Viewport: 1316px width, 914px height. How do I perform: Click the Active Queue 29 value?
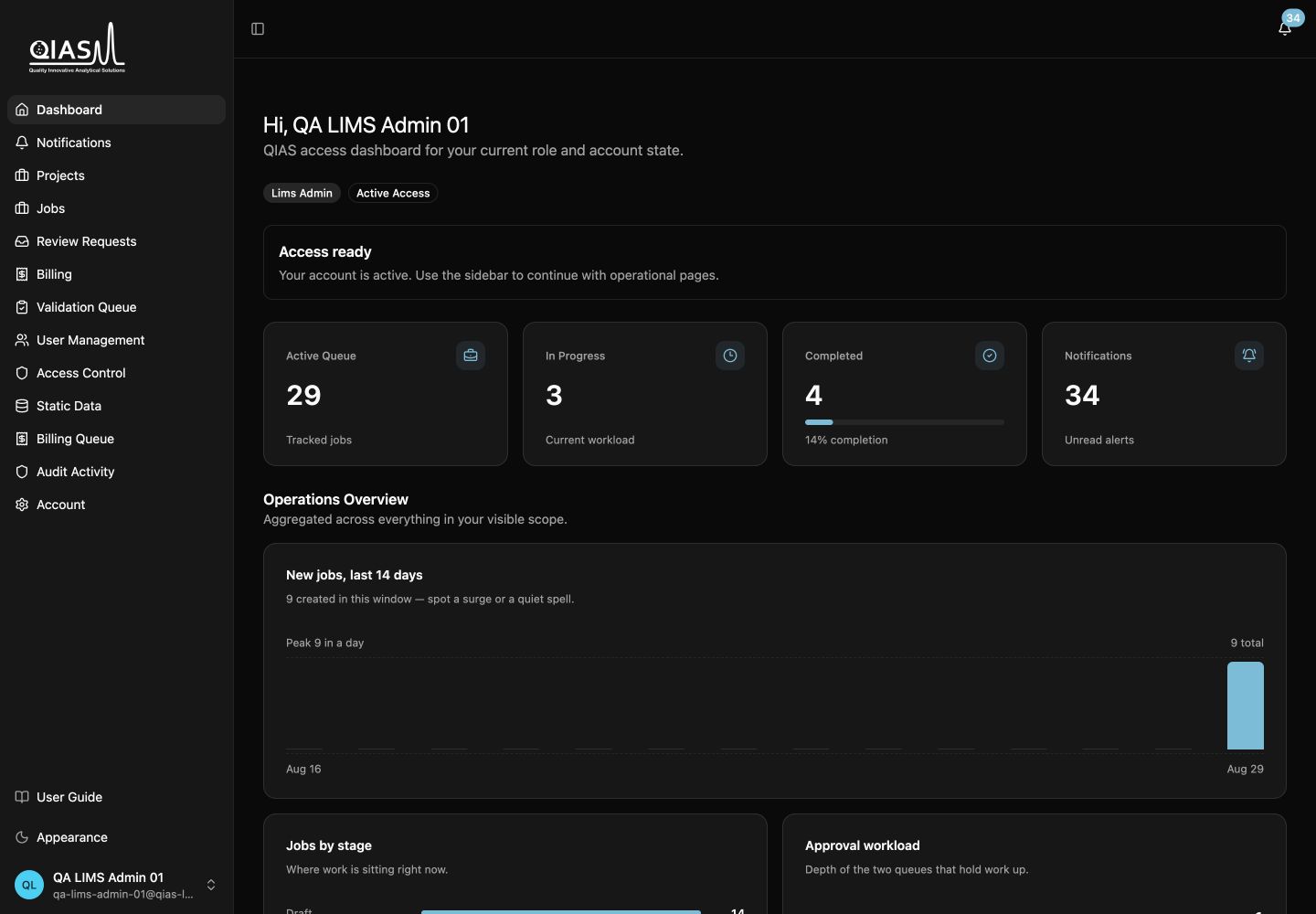[303, 395]
